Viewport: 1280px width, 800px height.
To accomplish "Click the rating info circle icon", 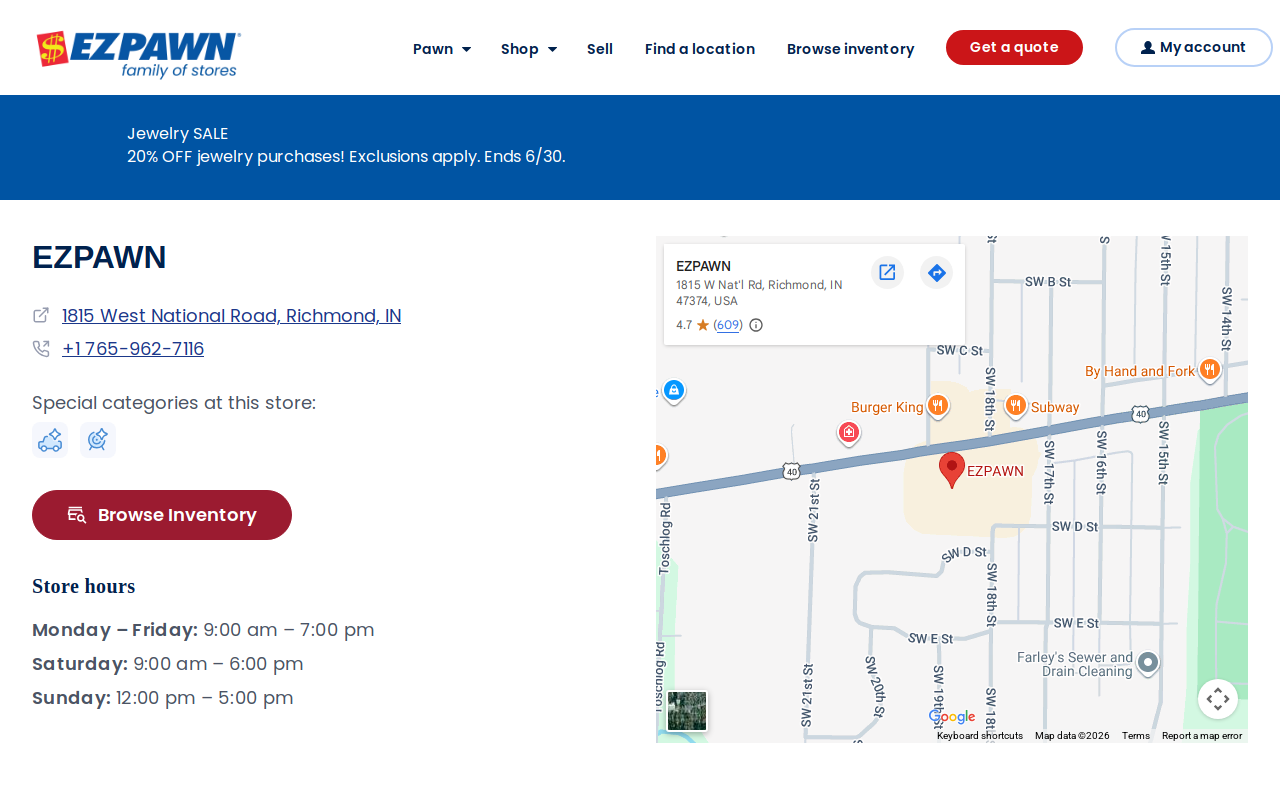I will [756, 325].
